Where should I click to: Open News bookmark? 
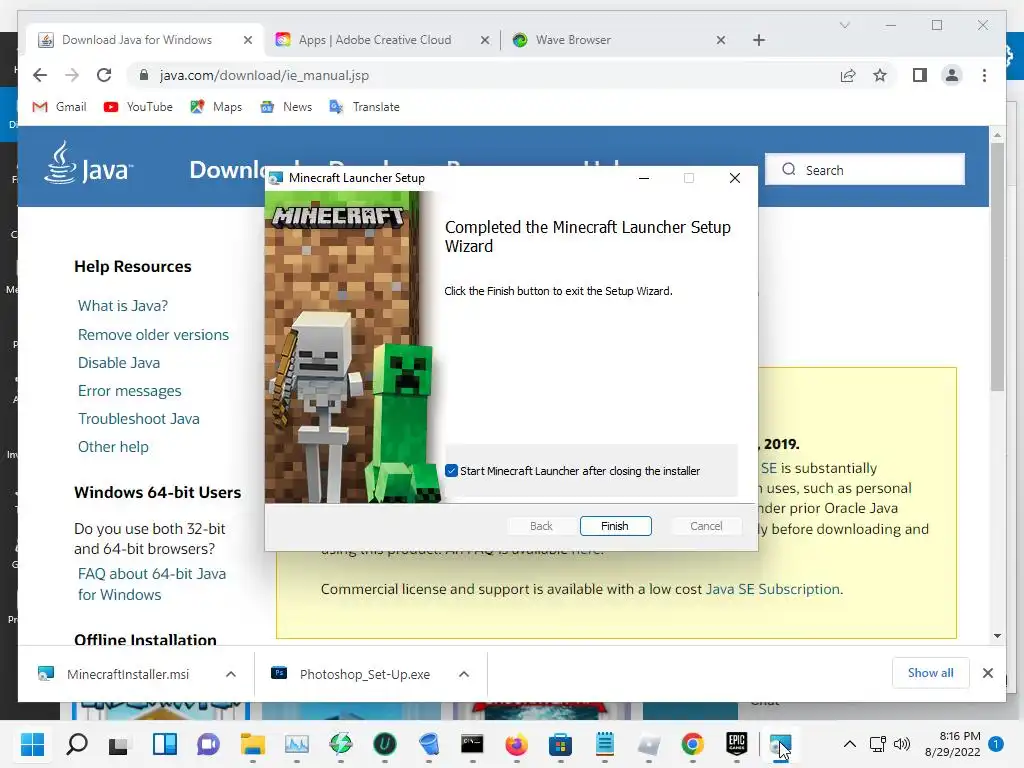coord(286,106)
